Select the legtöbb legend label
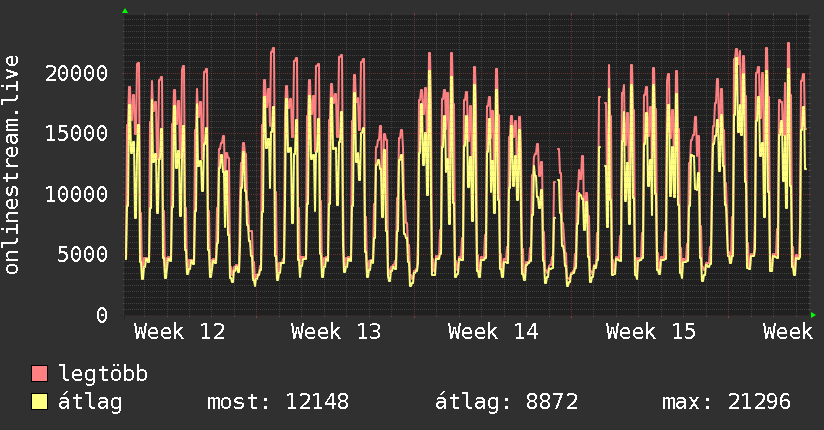This screenshot has width=824, height=430. tap(103, 373)
